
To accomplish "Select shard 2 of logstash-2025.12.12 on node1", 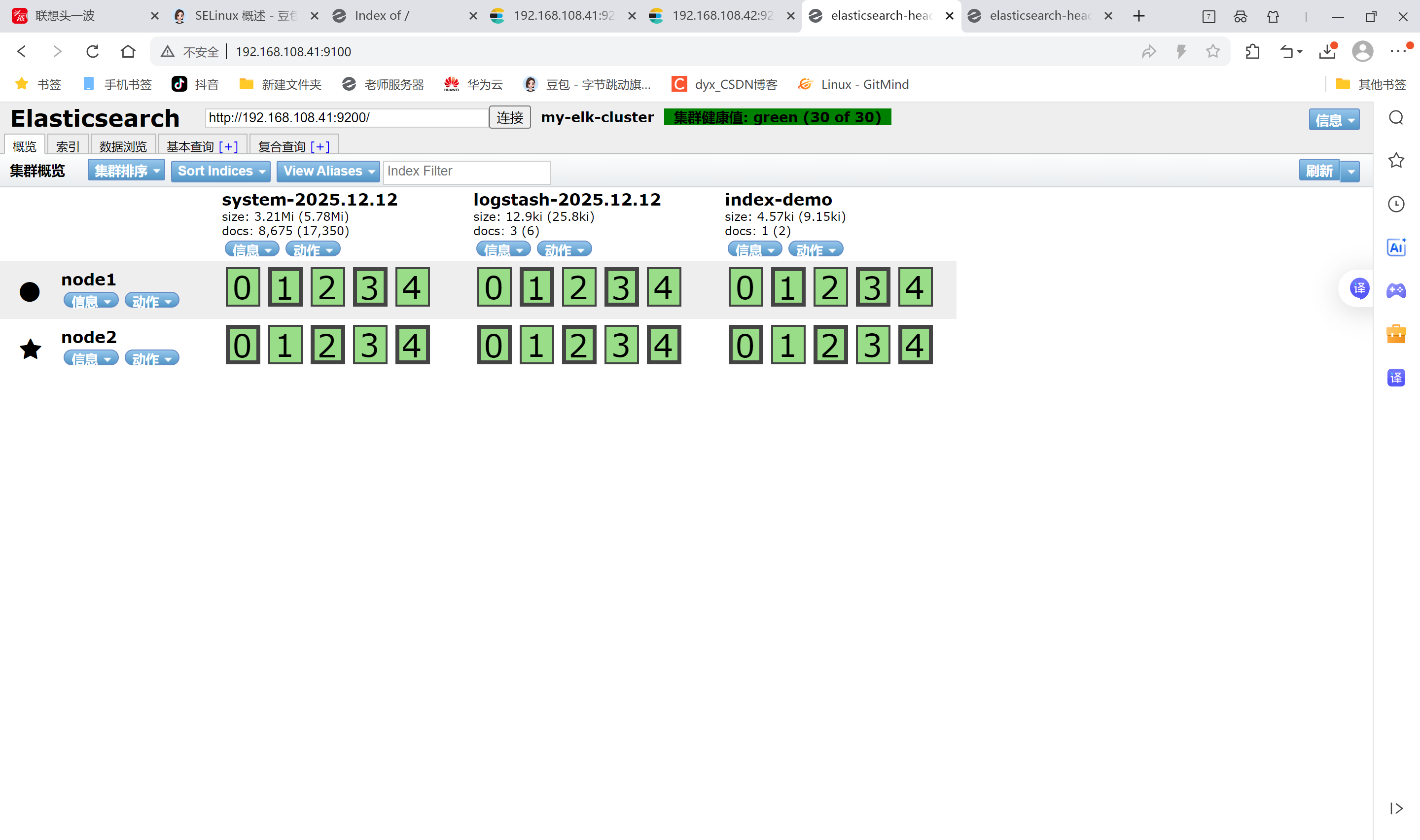I will pyautogui.click(x=578, y=287).
